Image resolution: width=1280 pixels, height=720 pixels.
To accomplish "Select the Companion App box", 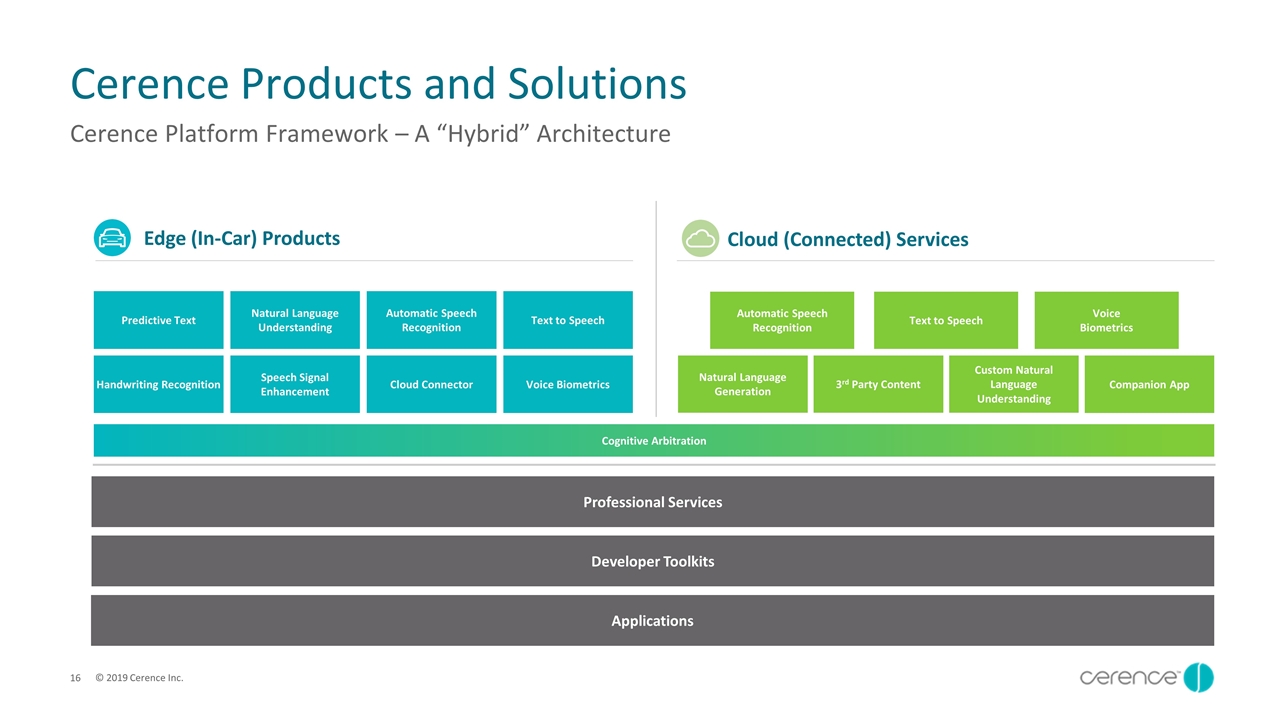I will [1149, 384].
